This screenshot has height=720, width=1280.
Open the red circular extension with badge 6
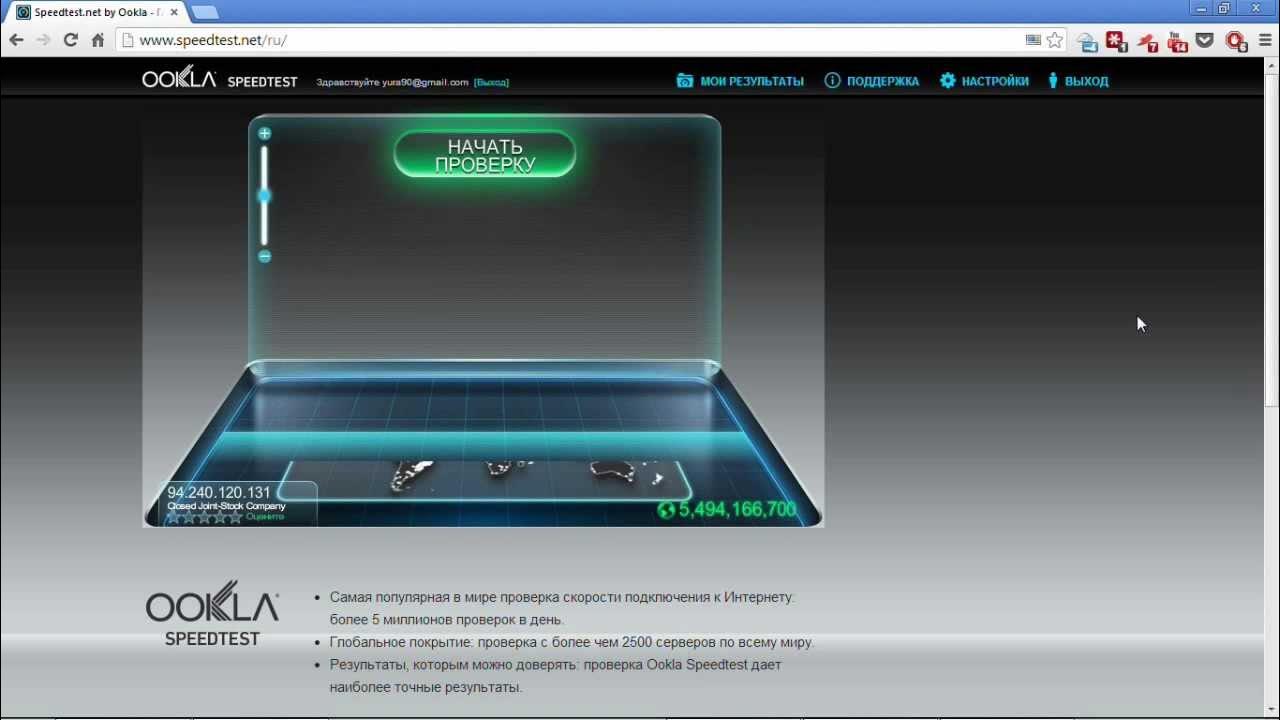(x=1236, y=41)
